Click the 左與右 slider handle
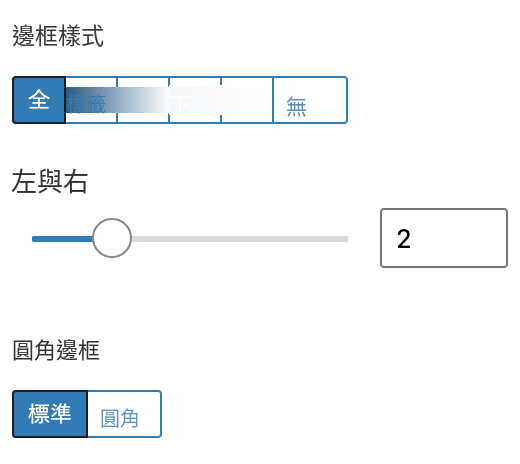Screen dimensions: 520x464 pos(112,238)
